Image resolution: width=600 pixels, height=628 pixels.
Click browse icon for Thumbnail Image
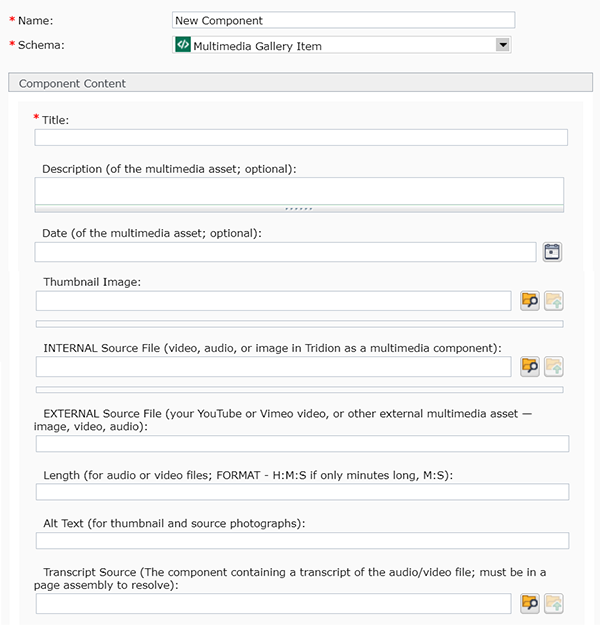pyautogui.click(x=530, y=301)
